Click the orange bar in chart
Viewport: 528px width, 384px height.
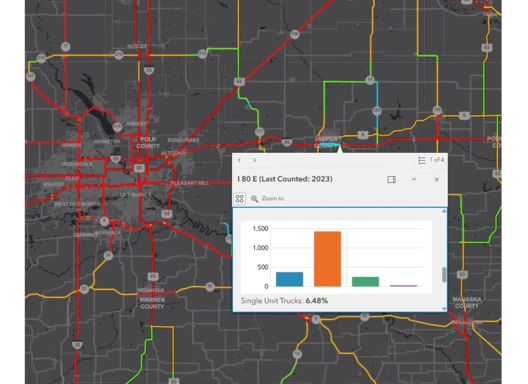pos(327,259)
